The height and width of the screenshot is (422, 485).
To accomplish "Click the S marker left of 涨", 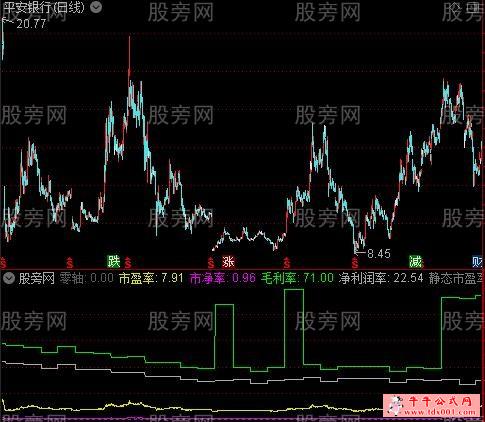I will [x=211, y=263].
